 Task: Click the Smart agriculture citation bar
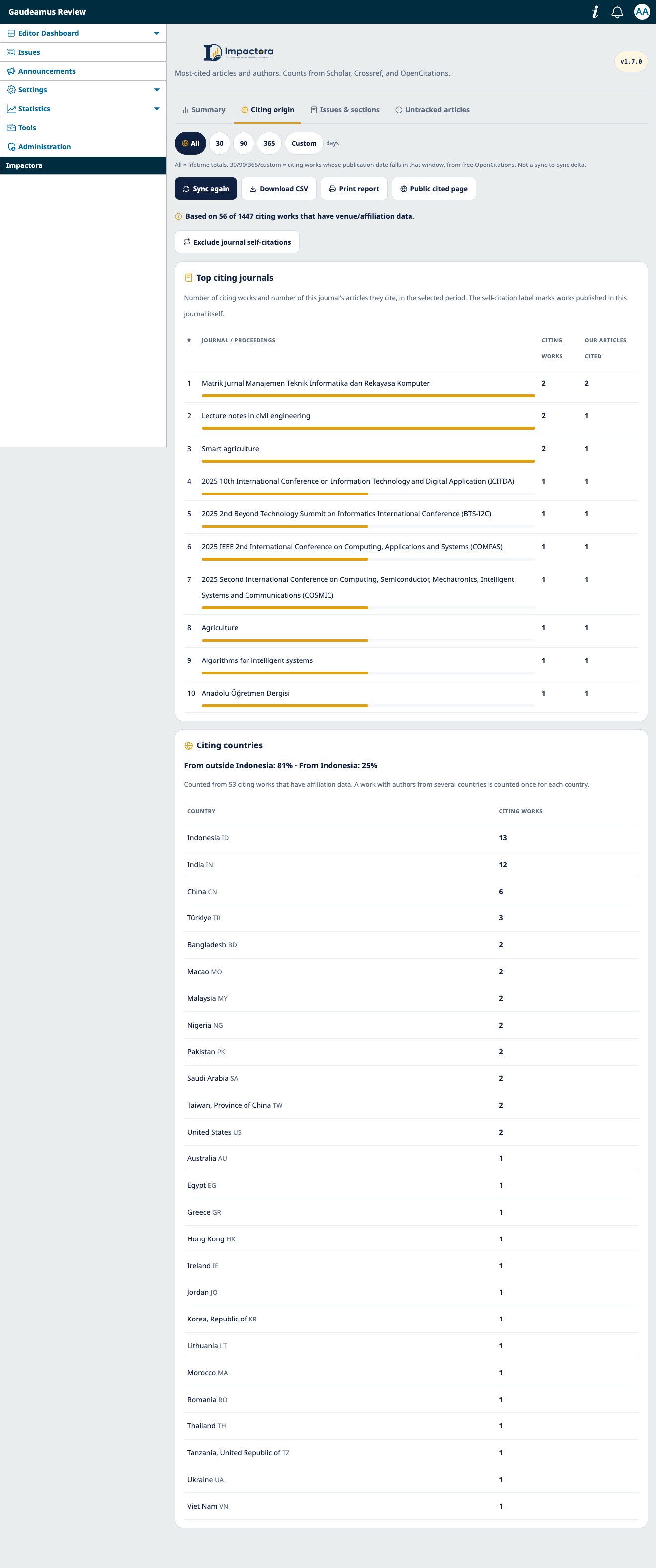368,461
